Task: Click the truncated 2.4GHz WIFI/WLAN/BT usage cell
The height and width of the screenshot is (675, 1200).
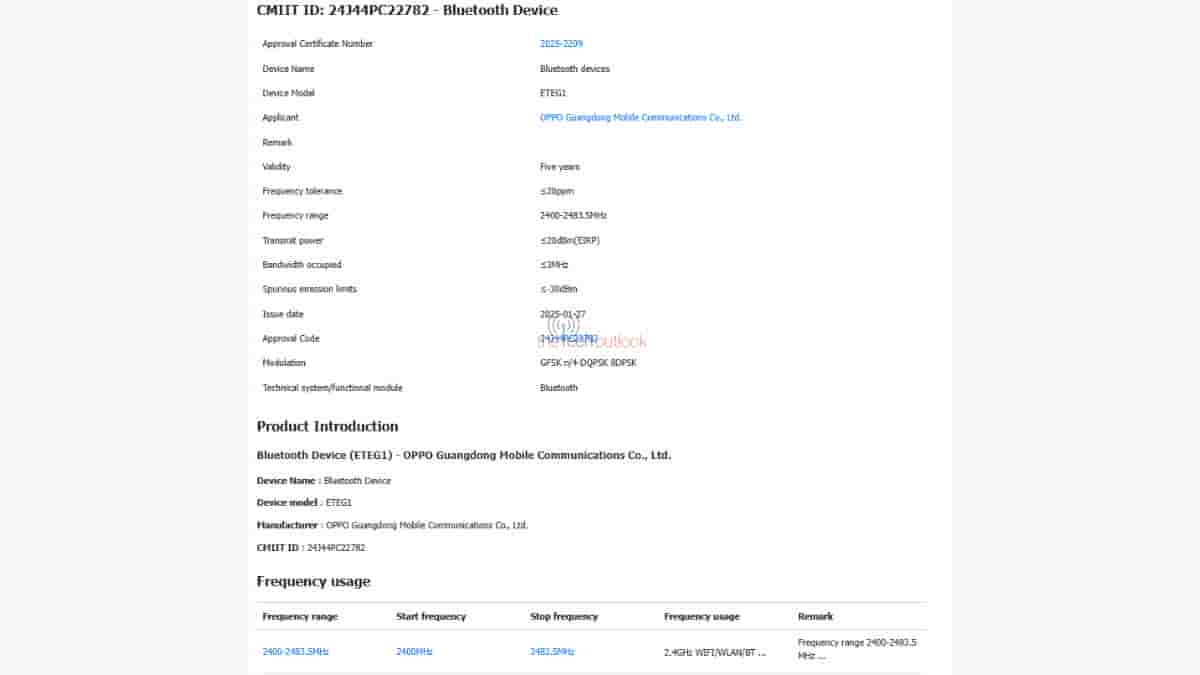Action: 714,653
